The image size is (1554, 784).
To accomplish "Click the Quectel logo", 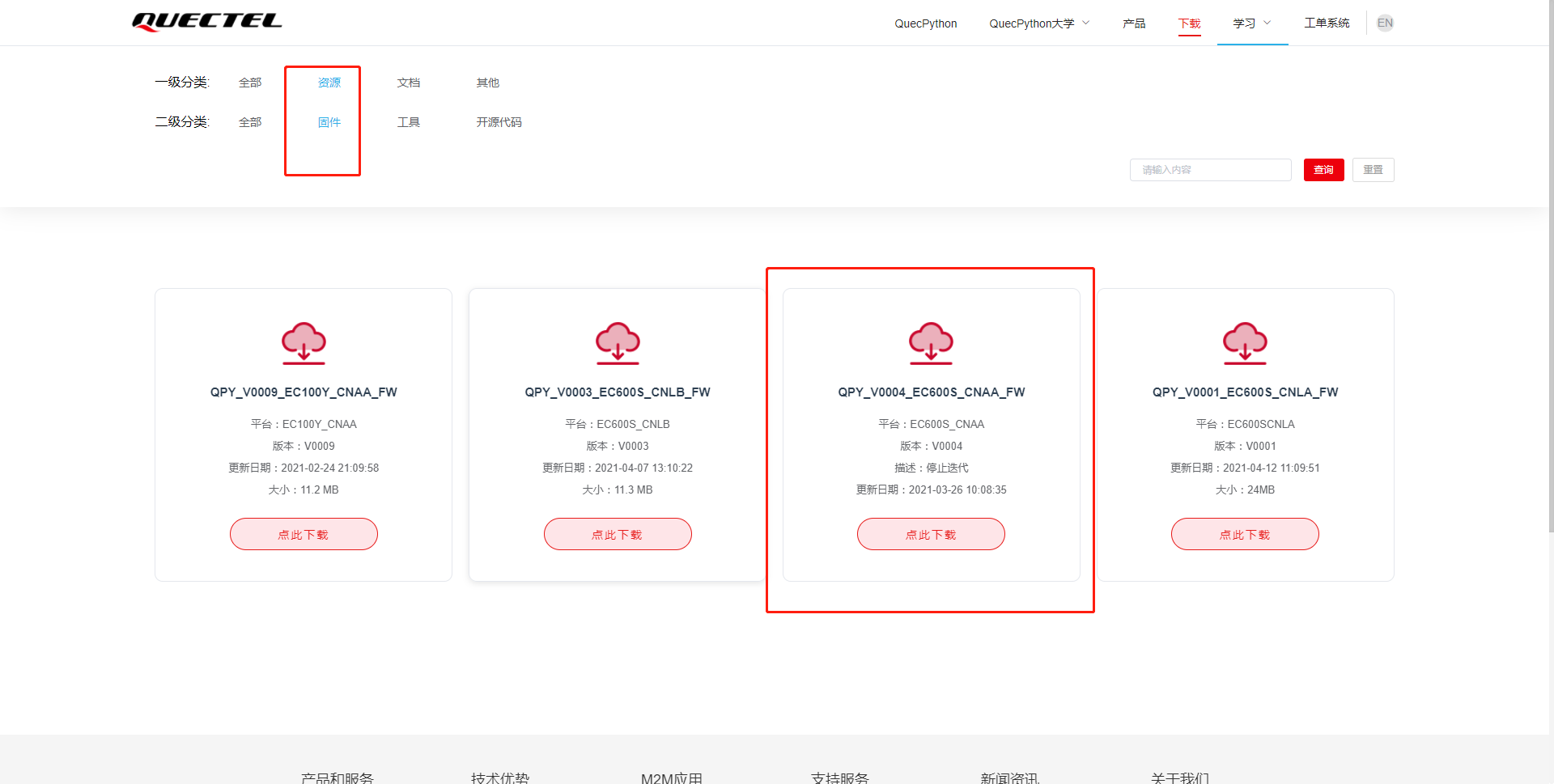I will pos(206,22).
